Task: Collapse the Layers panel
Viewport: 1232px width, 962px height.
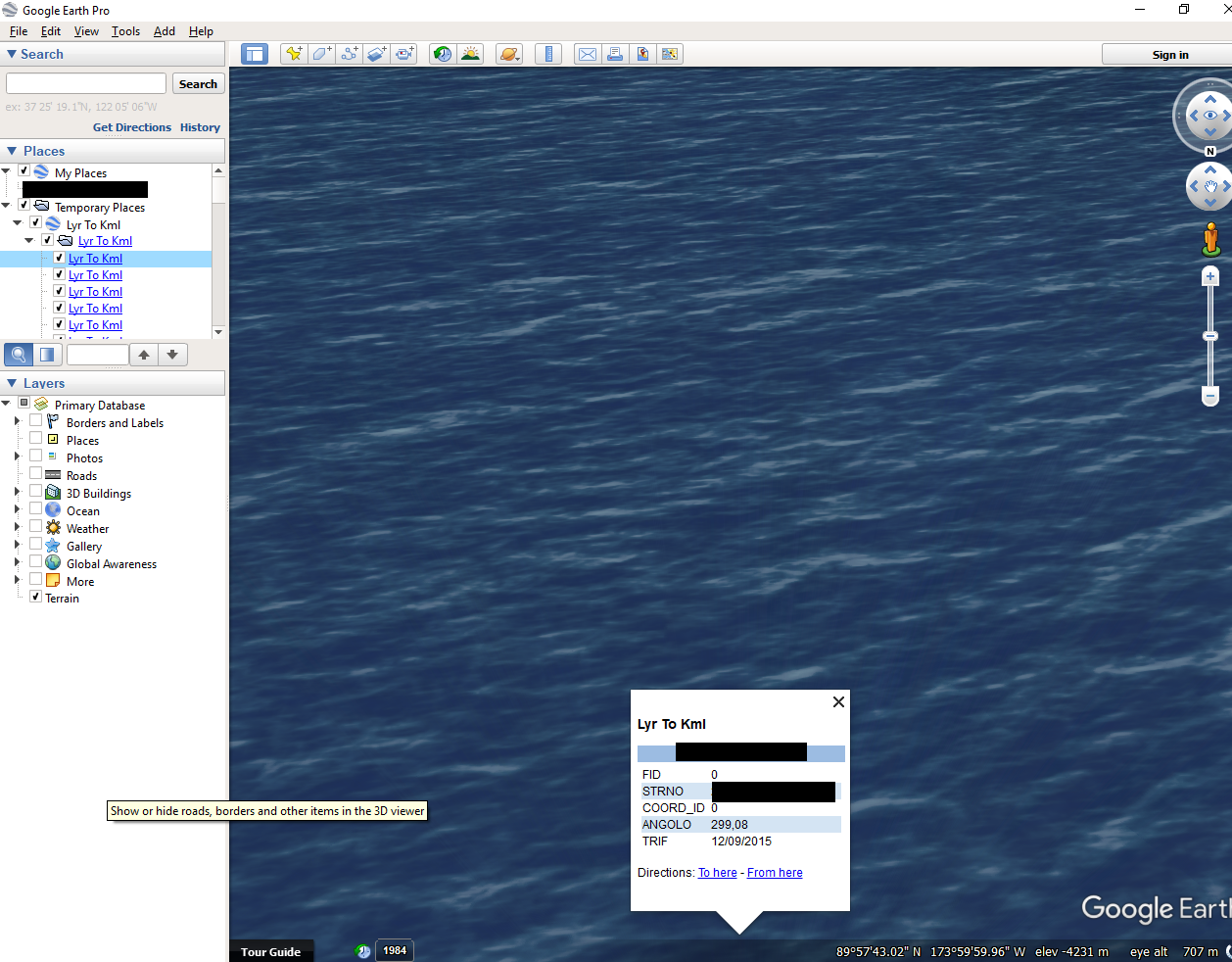Action: point(12,383)
